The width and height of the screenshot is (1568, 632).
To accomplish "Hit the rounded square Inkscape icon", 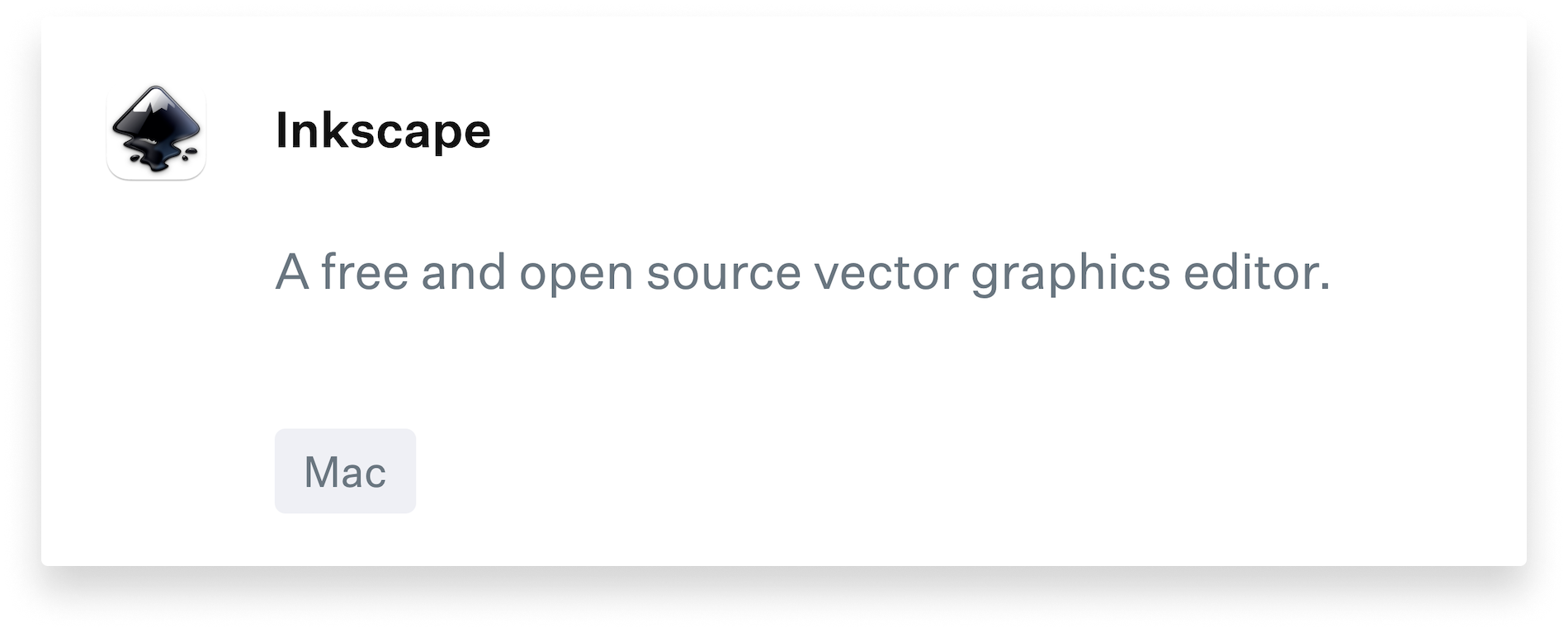I will coord(156,132).
